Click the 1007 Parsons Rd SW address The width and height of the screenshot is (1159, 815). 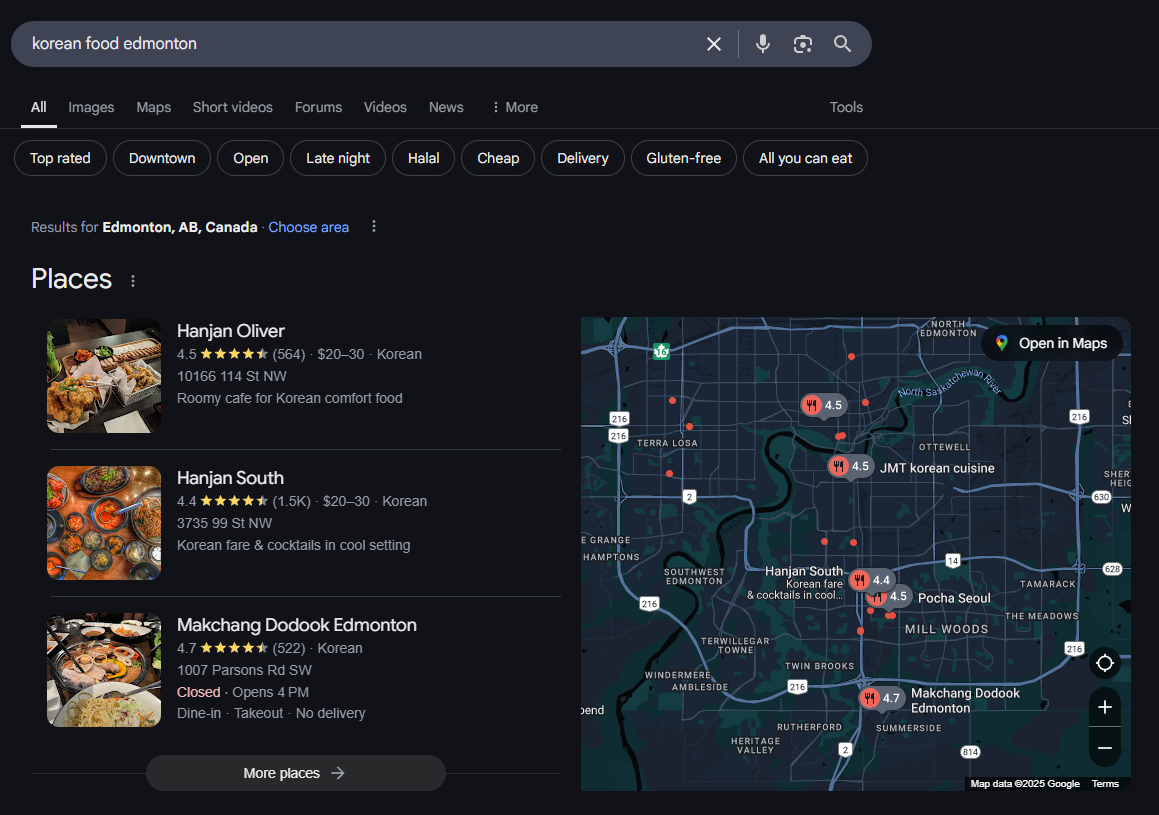tap(244, 670)
